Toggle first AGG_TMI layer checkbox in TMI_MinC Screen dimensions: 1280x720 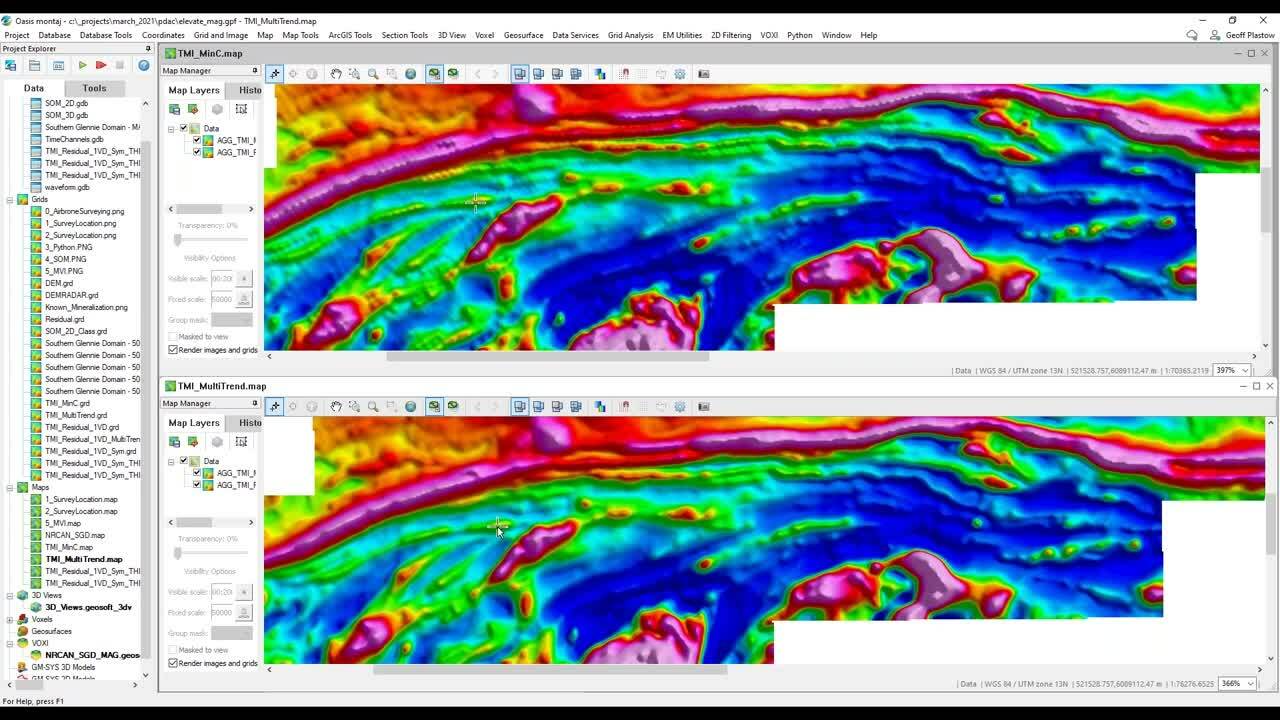coord(197,140)
